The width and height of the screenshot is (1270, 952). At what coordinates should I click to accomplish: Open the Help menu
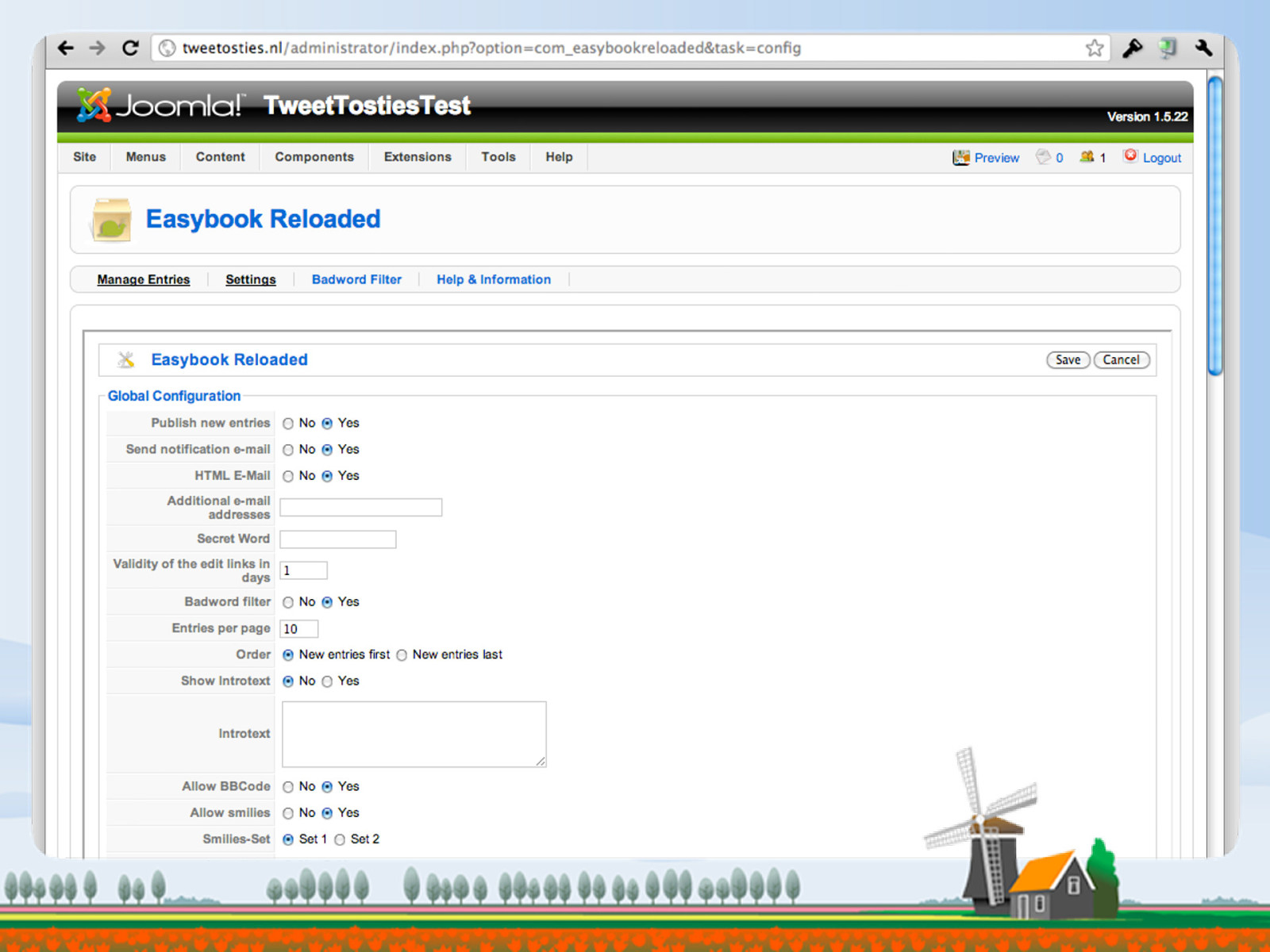(x=559, y=157)
